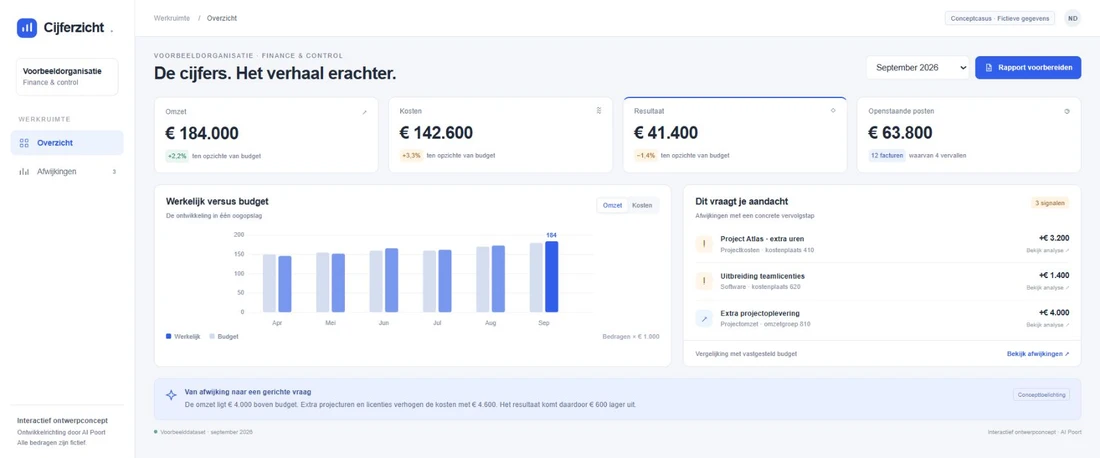
Task: Click the icon on Kosten card
Action: pyautogui.click(x=598, y=110)
